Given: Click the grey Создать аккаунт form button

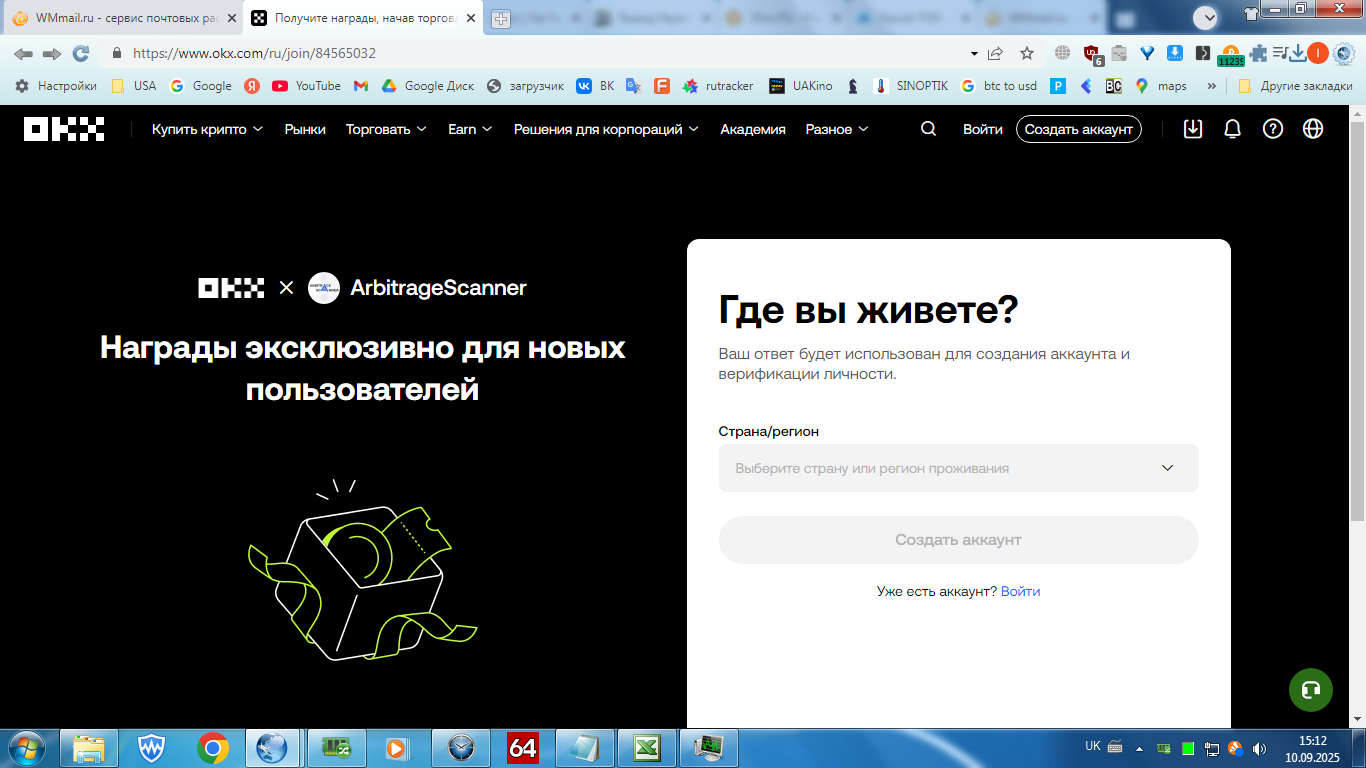Looking at the screenshot, I should pos(958,540).
